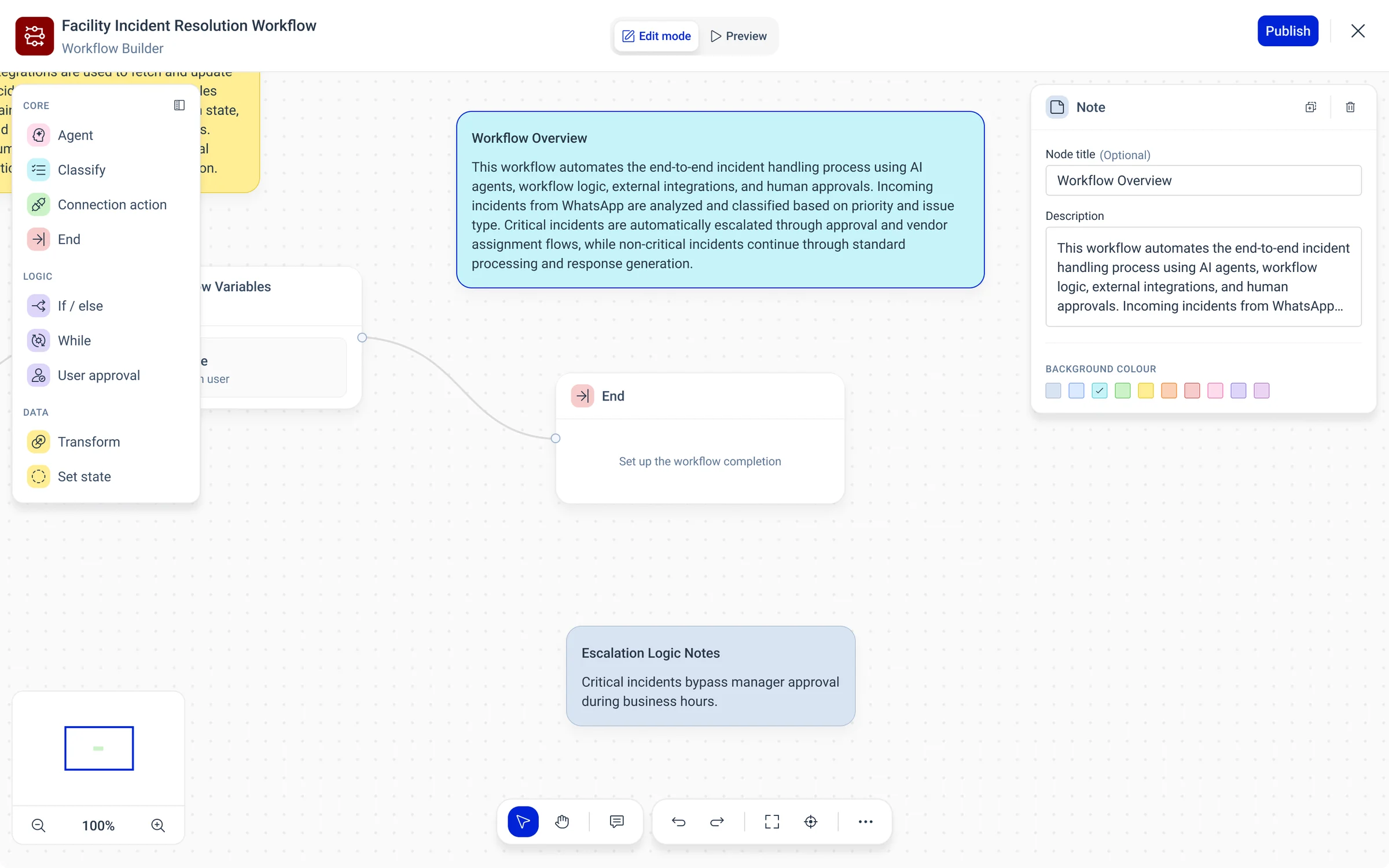Viewport: 1389px width, 868px height.
Task: Add a While loop node
Action: pos(105,340)
